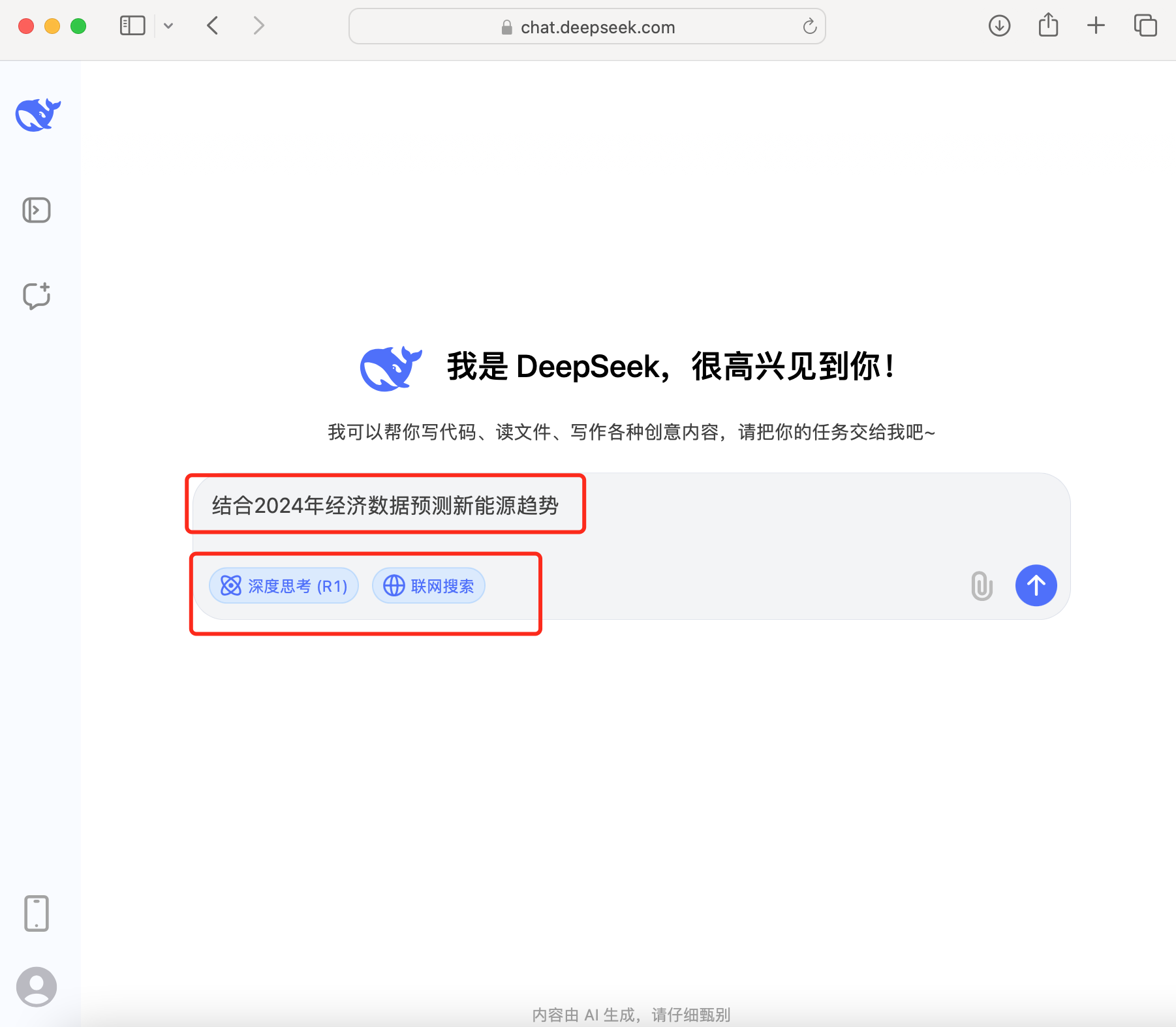This screenshot has width=1176, height=1027.
Task: Open a new Safari tab
Action: click(x=1096, y=26)
